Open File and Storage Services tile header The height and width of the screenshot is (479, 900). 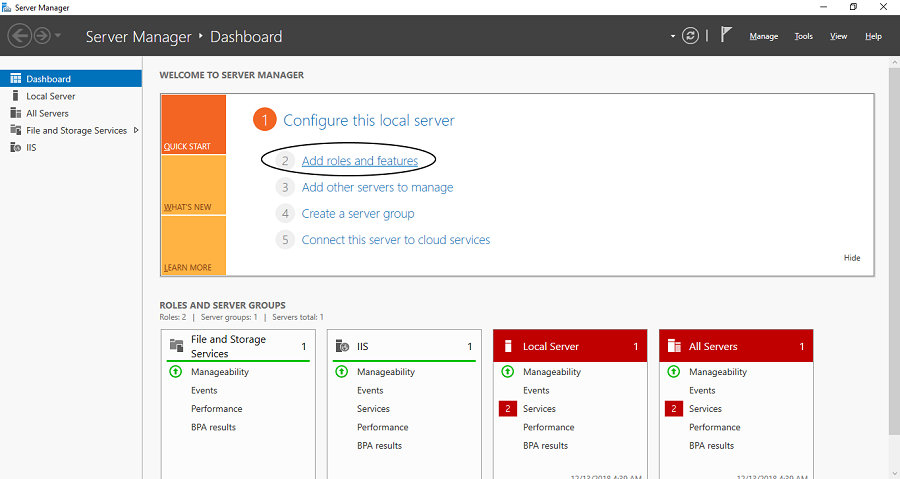point(238,346)
